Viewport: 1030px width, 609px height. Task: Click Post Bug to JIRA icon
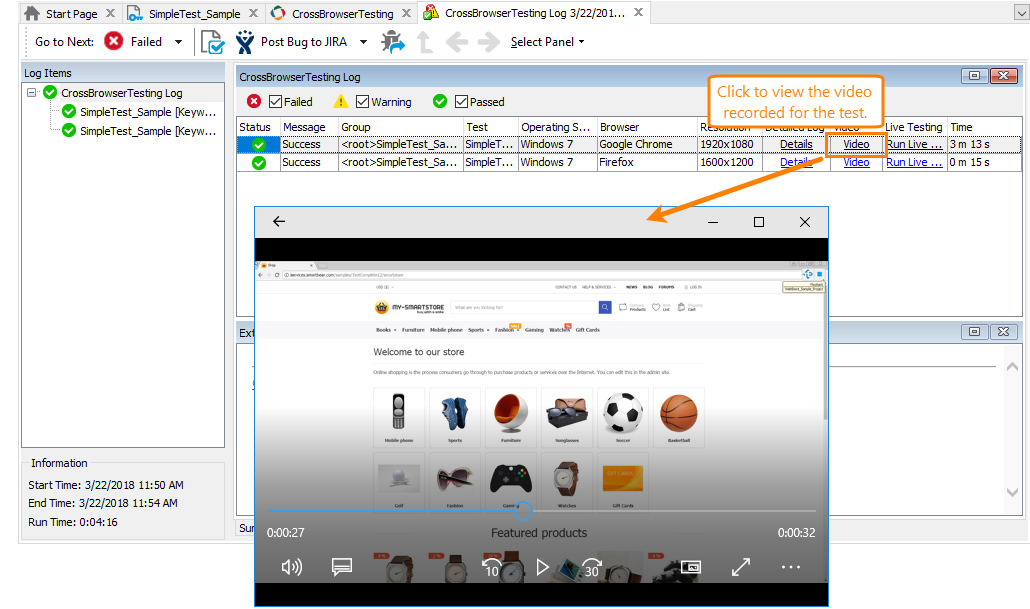[x=244, y=42]
